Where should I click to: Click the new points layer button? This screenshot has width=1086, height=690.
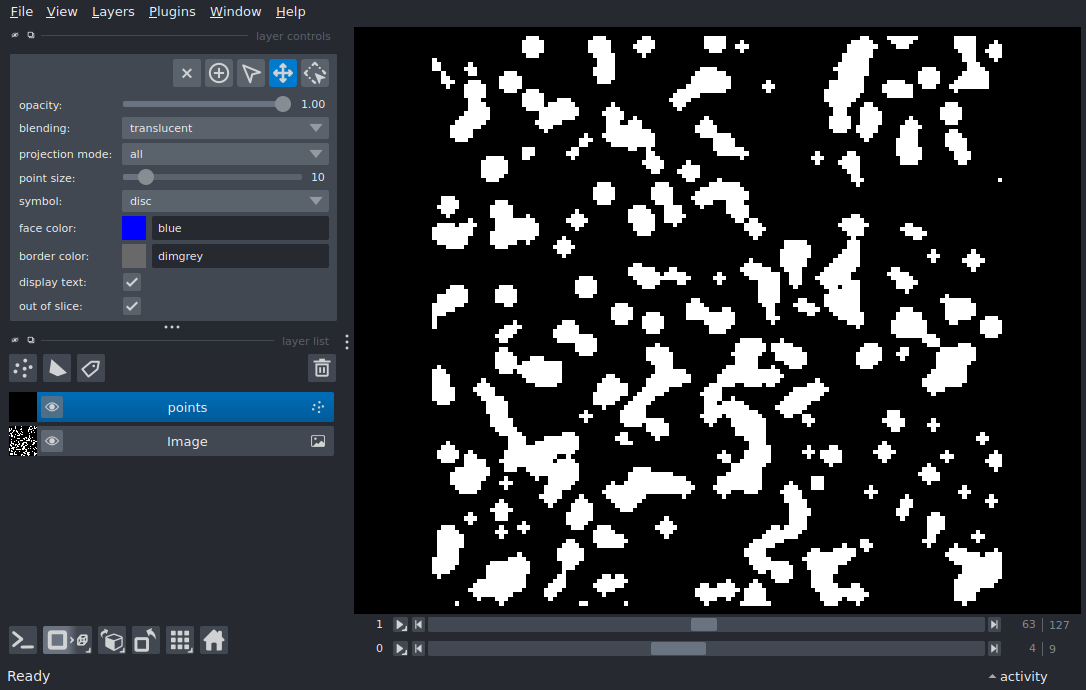23,368
